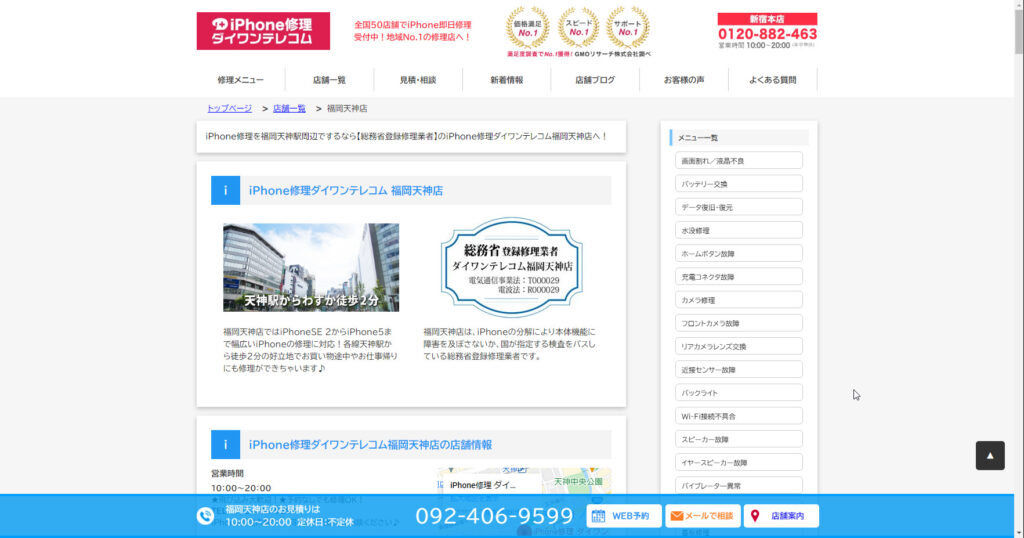Click the メニュー一覧 sidebar heading

click(x=739, y=138)
